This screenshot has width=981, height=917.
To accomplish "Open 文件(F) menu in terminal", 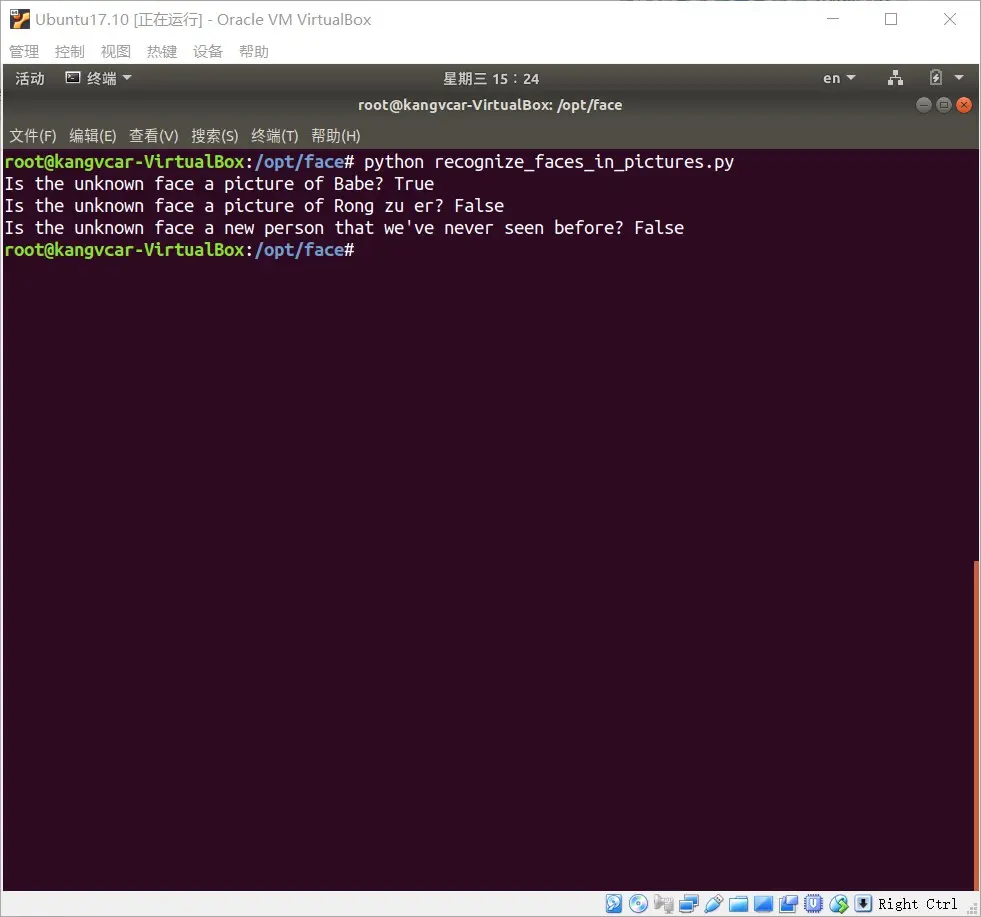I will (x=33, y=136).
